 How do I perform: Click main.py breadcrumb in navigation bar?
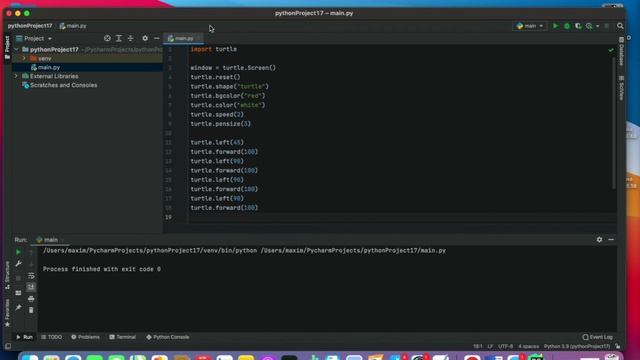click(x=73, y=26)
